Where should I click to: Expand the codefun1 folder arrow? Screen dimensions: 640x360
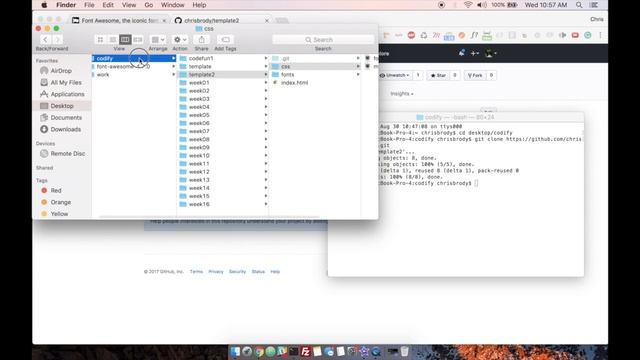(x=266, y=58)
